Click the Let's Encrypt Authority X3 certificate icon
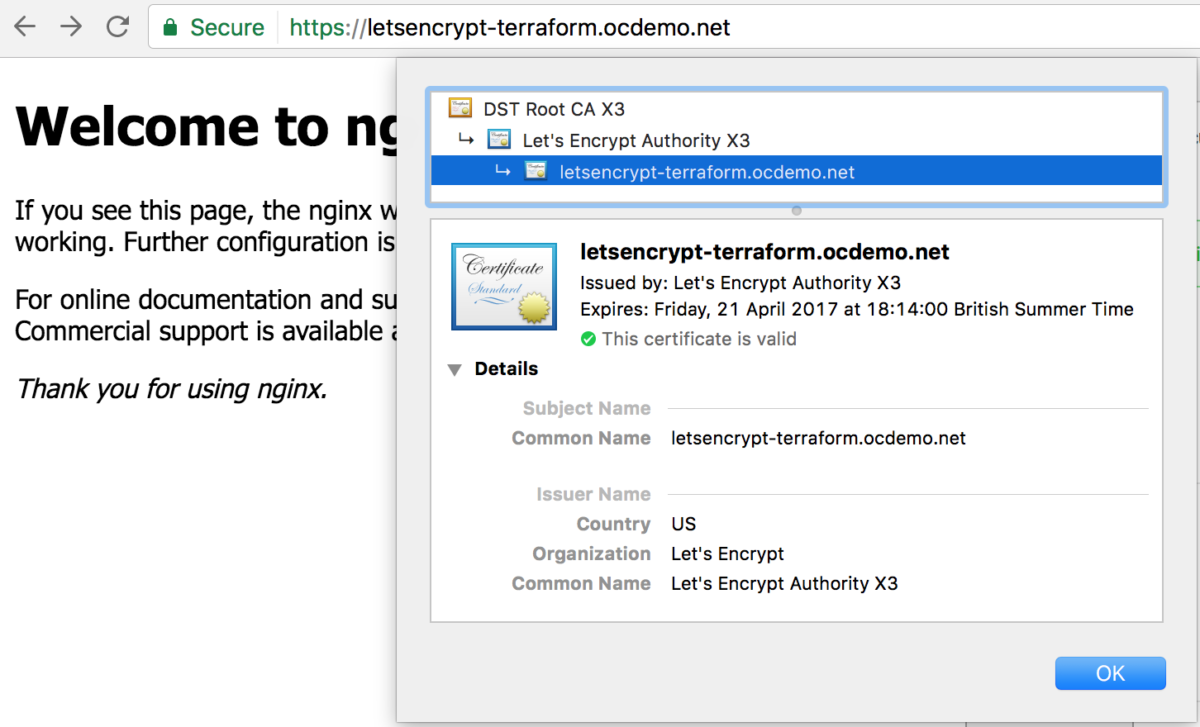The image size is (1200, 727). pyautogui.click(x=499, y=140)
